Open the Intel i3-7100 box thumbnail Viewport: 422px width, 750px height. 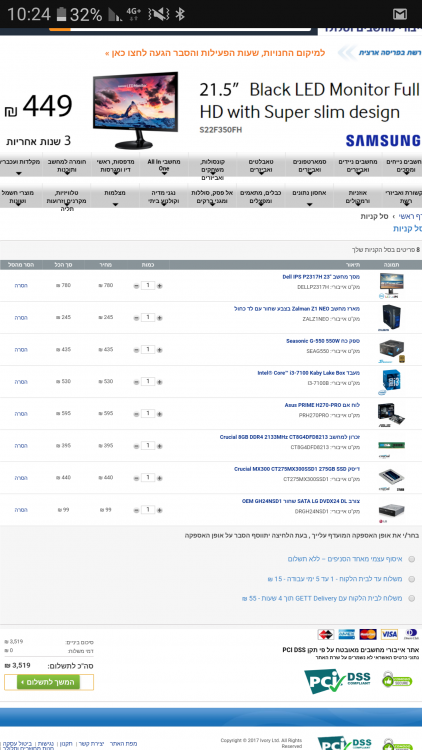(391, 382)
